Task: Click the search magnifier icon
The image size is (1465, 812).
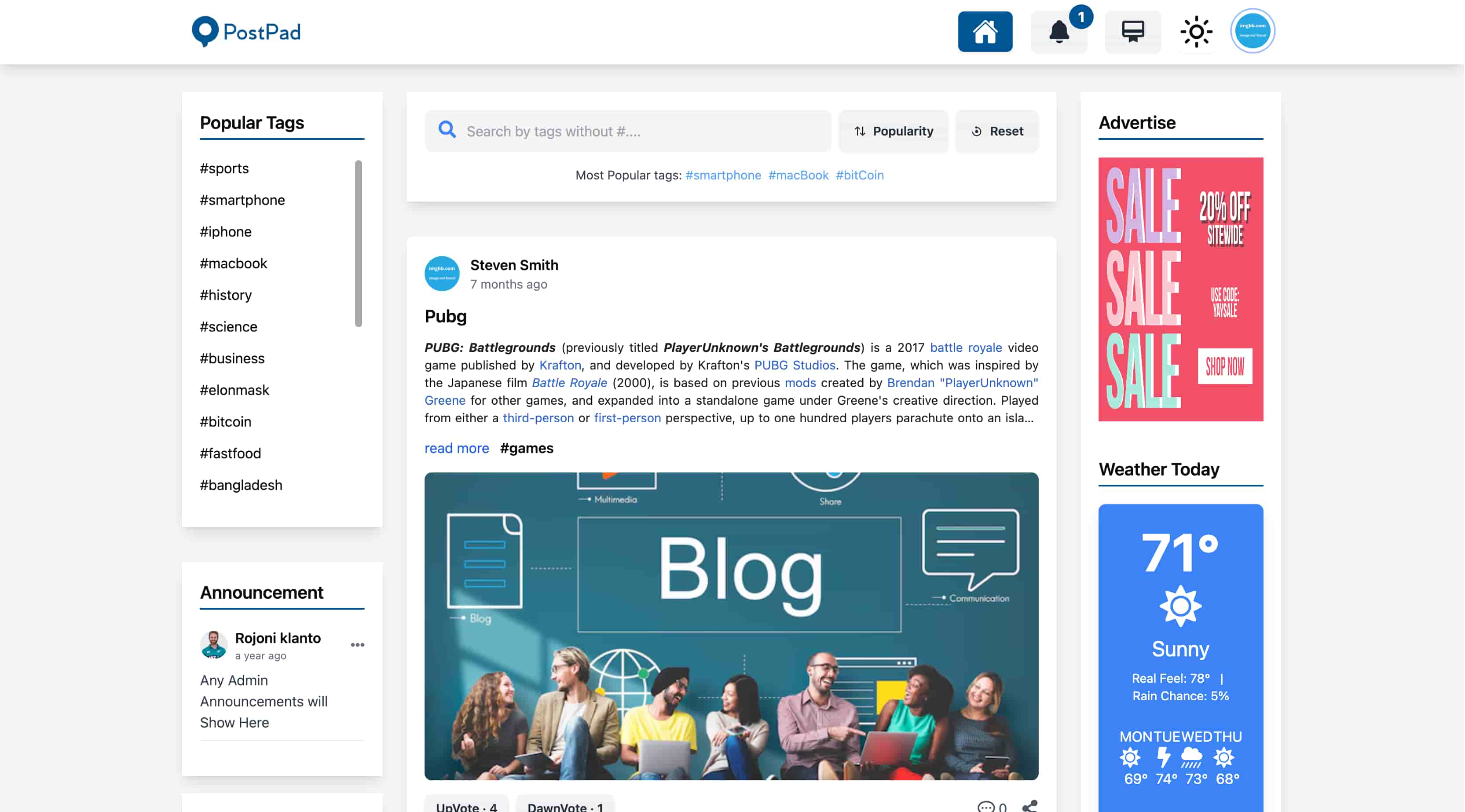Action: (447, 130)
